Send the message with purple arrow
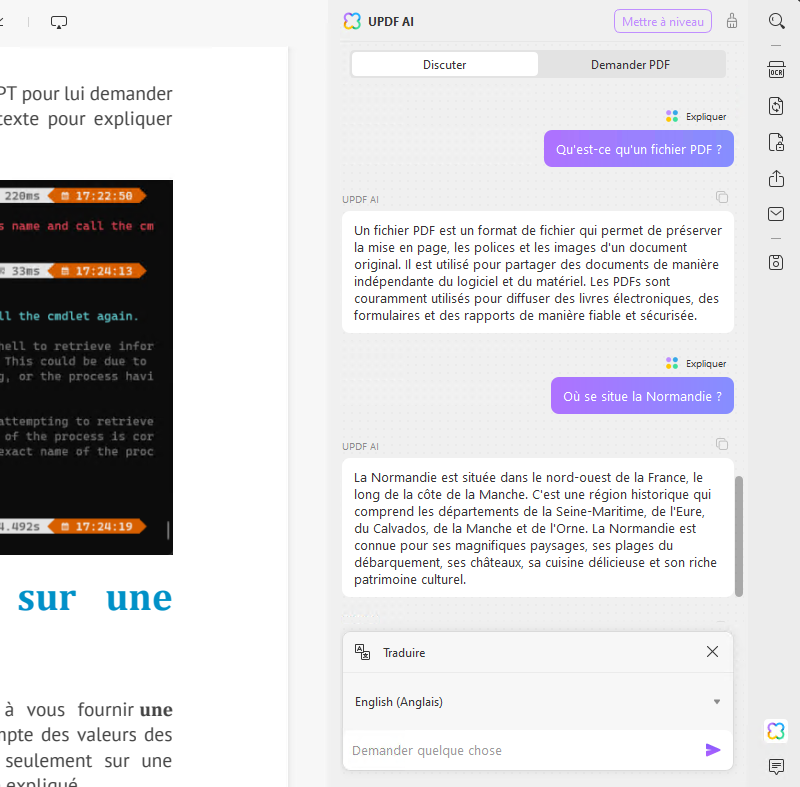The width and height of the screenshot is (800, 787). 712,750
